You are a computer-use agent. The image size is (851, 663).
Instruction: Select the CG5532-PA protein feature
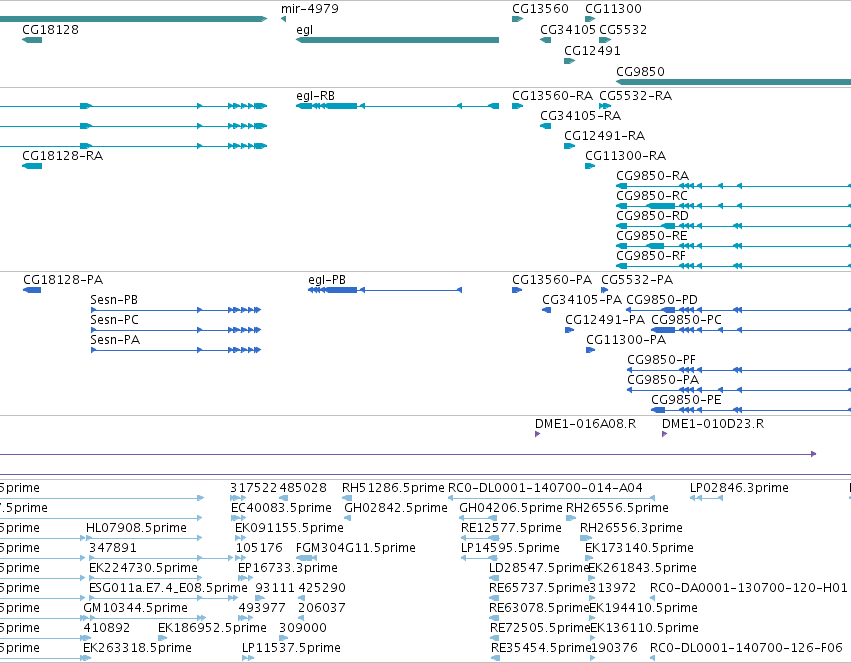tap(605, 290)
